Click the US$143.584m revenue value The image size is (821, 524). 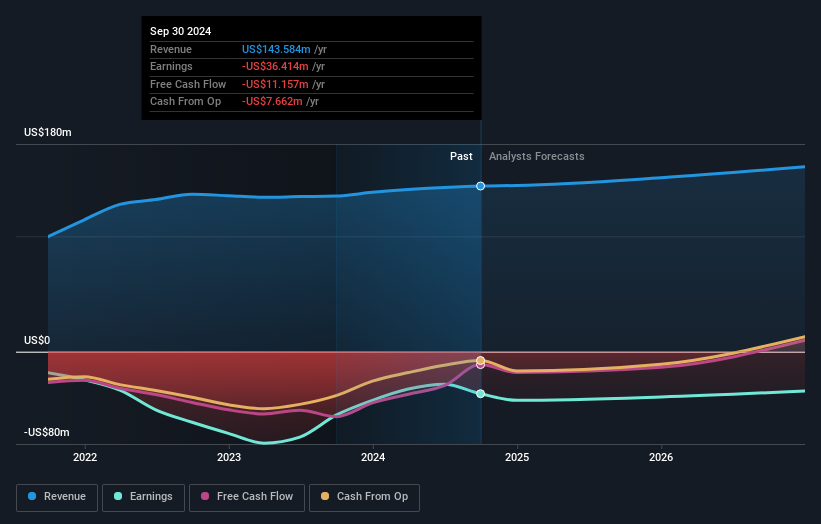click(276, 49)
